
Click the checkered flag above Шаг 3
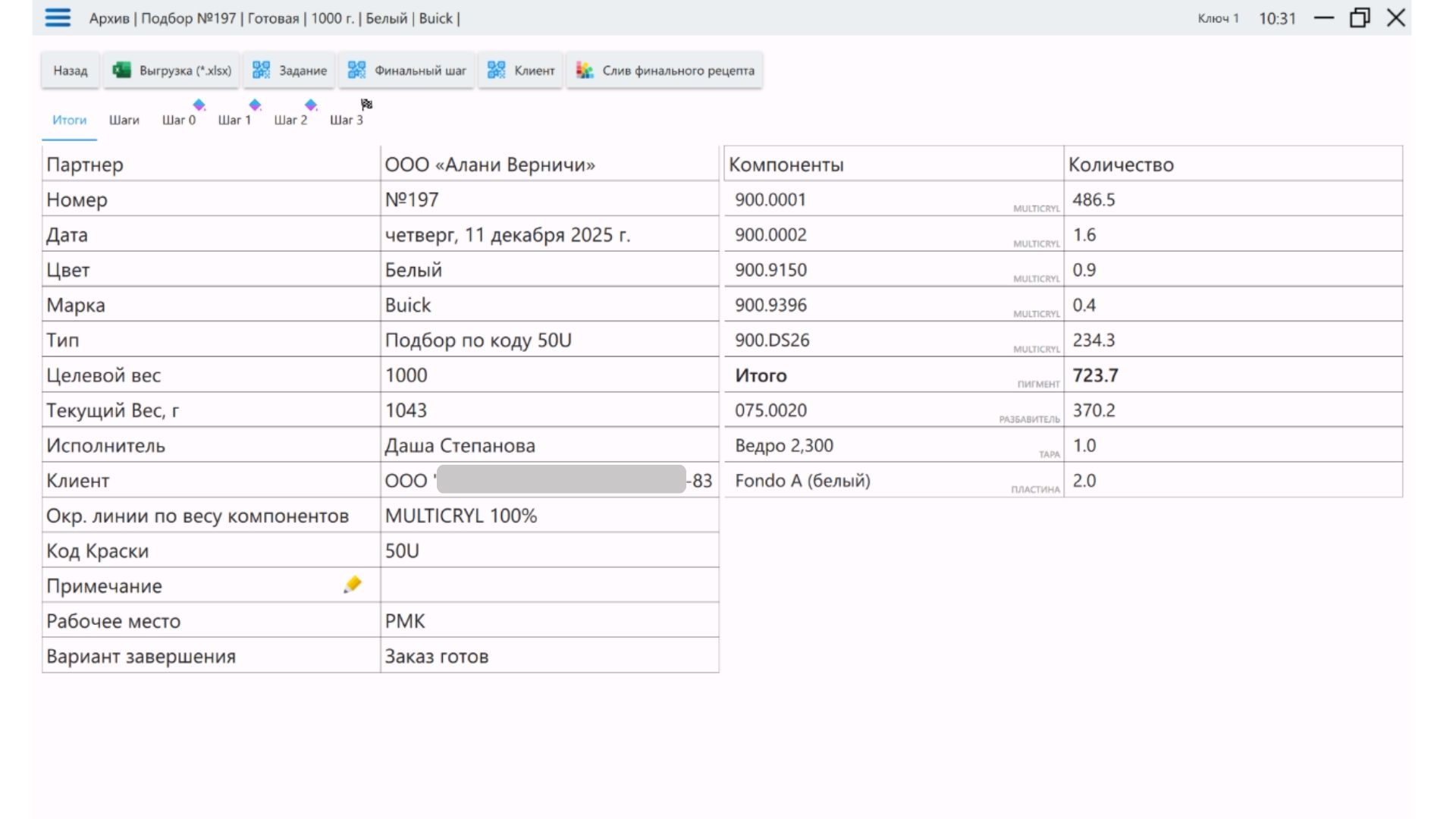coord(366,105)
